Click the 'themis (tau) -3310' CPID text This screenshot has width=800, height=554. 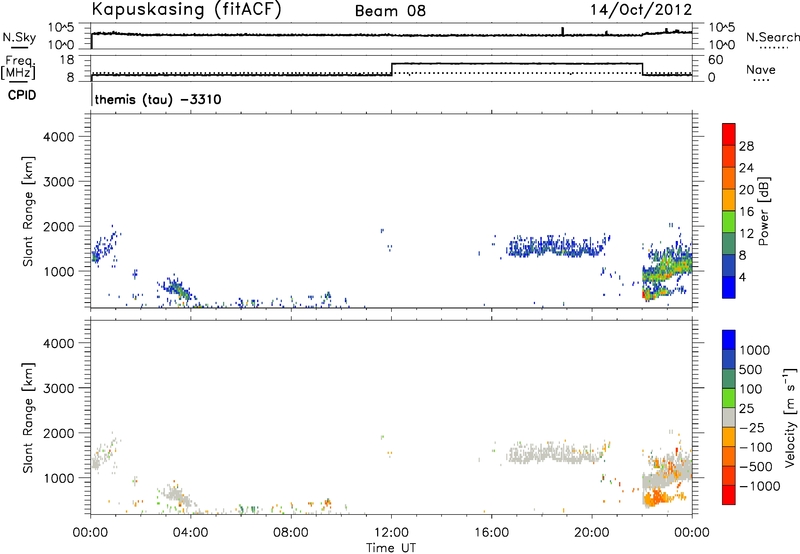pyautogui.click(x=158, y=99)
